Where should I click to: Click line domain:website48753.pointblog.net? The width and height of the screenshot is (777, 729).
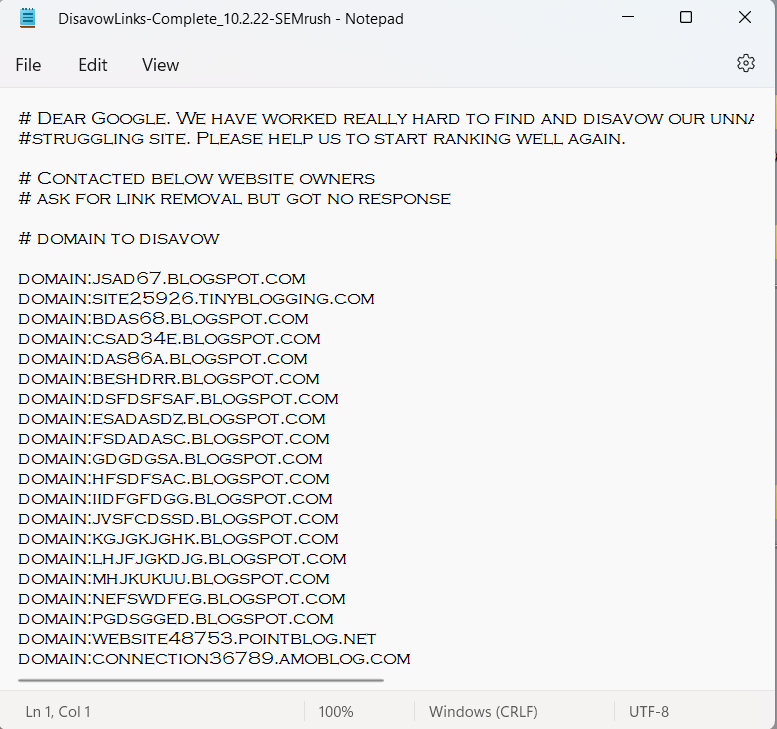tap(197, 639)
